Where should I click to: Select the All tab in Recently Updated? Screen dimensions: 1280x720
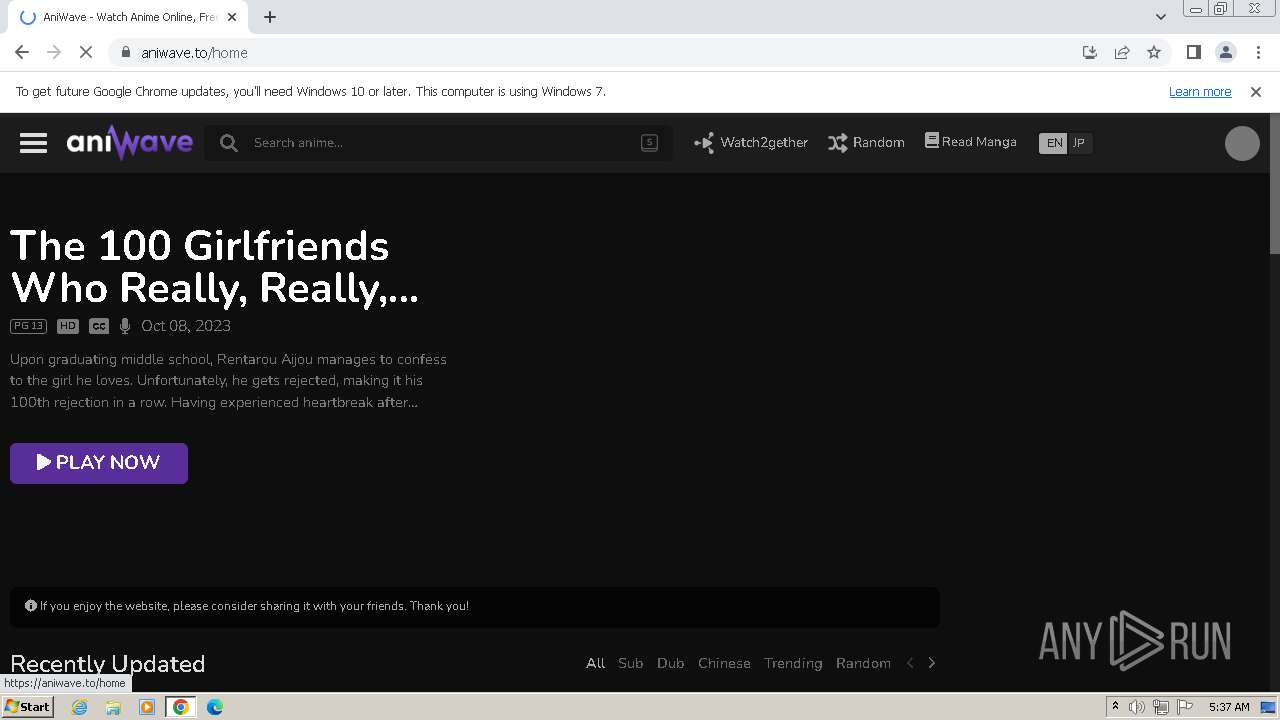click(x=596, y=663)
